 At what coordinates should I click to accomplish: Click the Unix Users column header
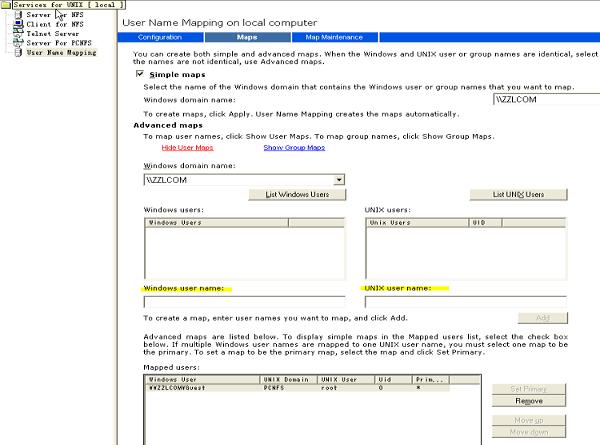(x=417, y=223)
